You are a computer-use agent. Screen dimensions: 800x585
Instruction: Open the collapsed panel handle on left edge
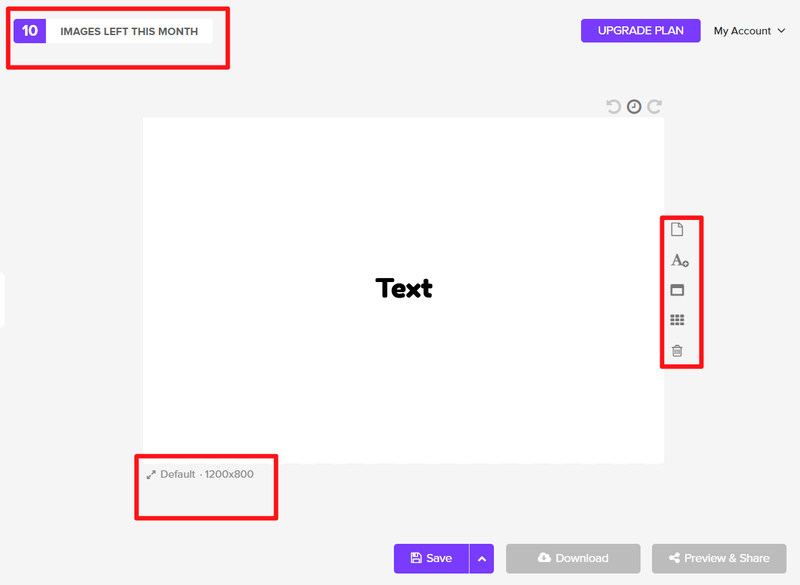click(x=2, y=299)
